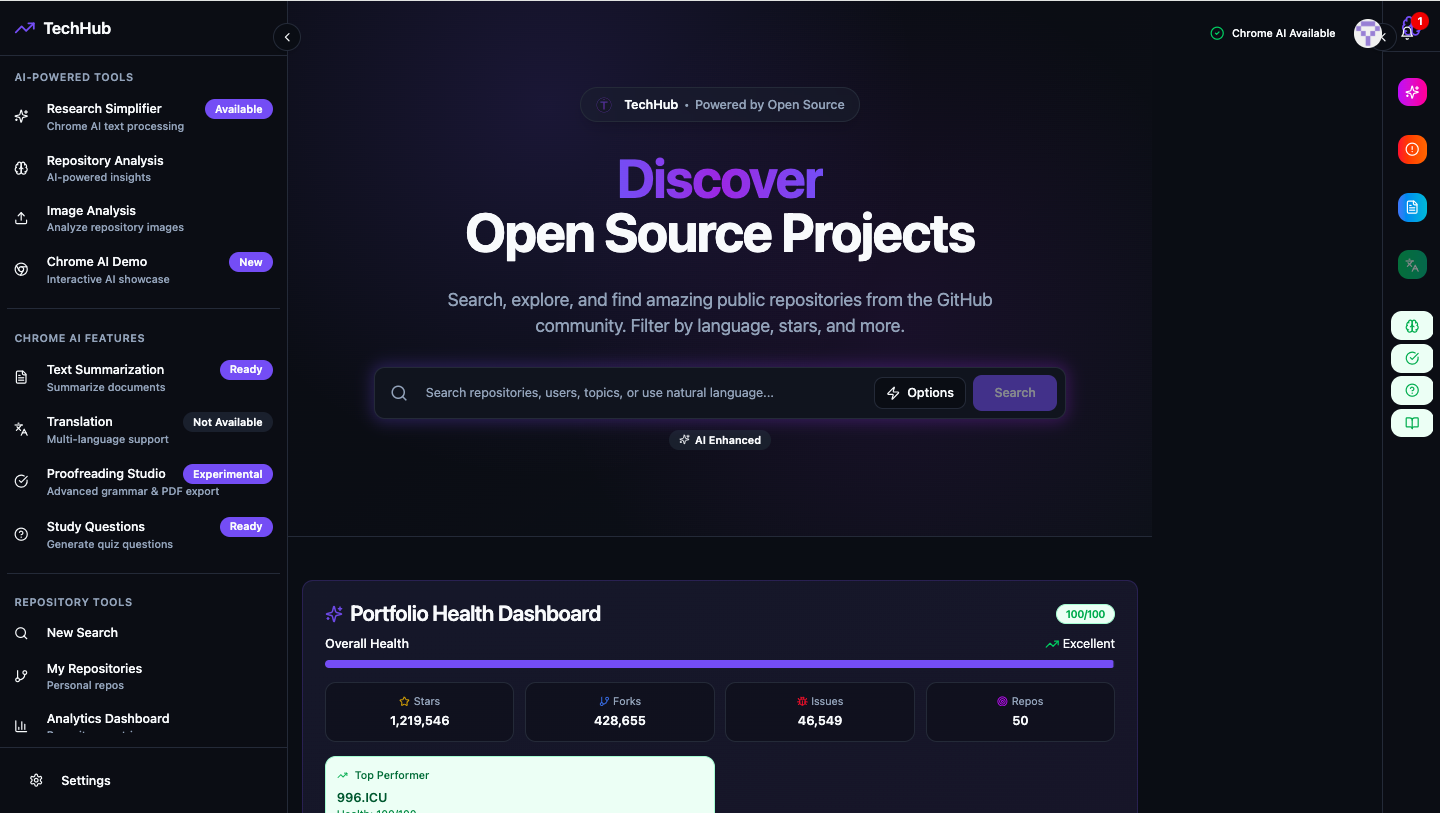Screen dimensions: 1440x813
Task: Open Chrome AI Demo
Action: pos(144,269)
